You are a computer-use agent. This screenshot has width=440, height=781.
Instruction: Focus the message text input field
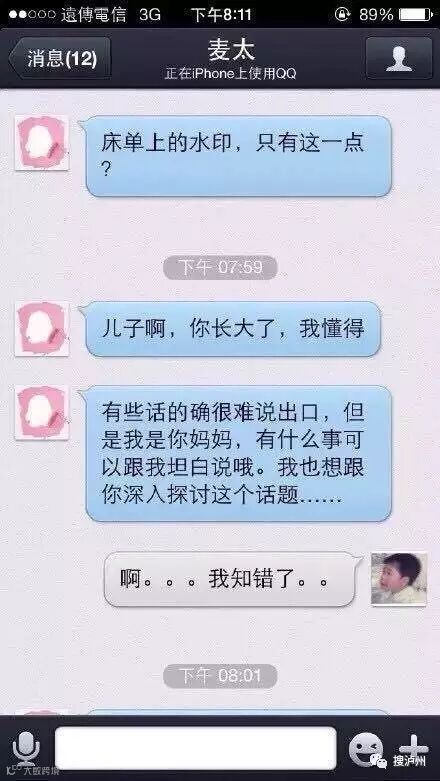(196, 748)
